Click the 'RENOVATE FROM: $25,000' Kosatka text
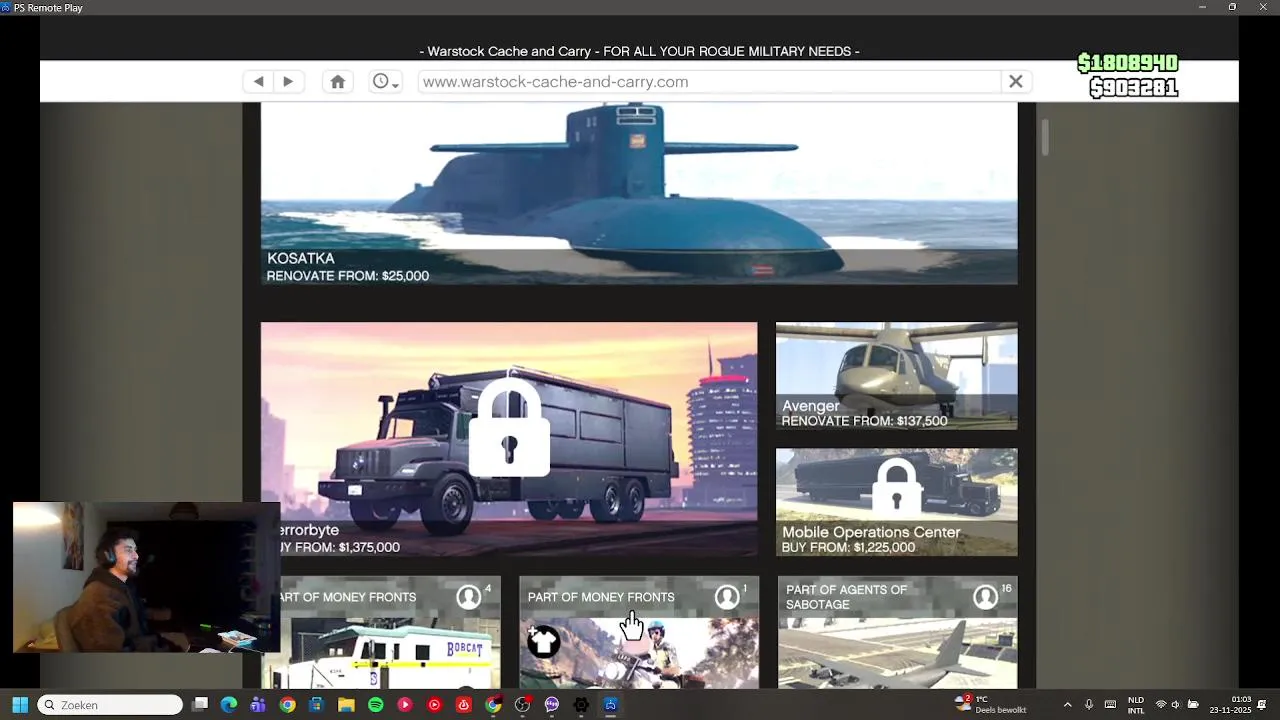Viewport: 1280px width, 720px height. (x=348, y=276)
